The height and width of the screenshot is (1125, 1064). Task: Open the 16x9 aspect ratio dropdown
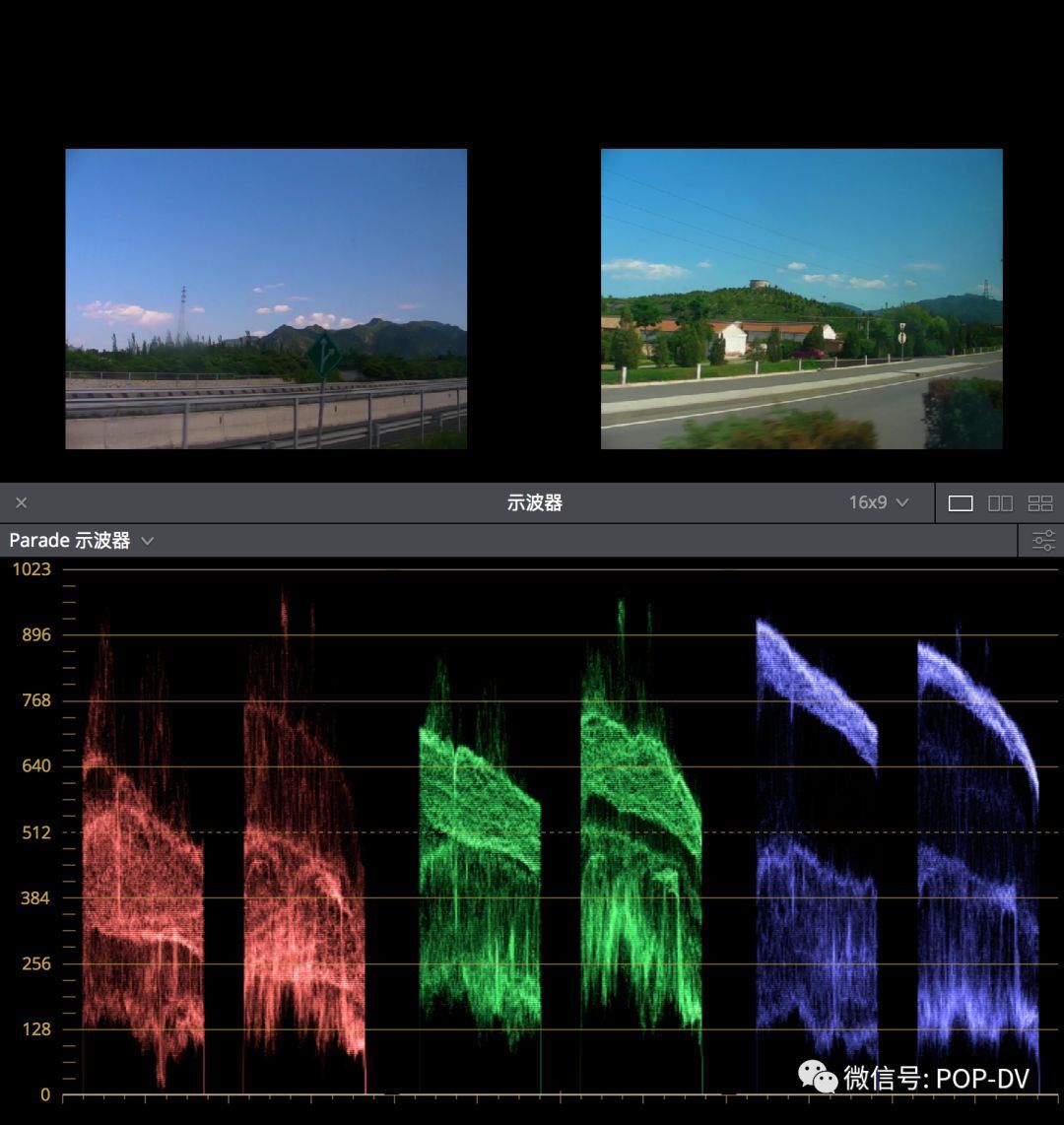(x=877, y=502)
